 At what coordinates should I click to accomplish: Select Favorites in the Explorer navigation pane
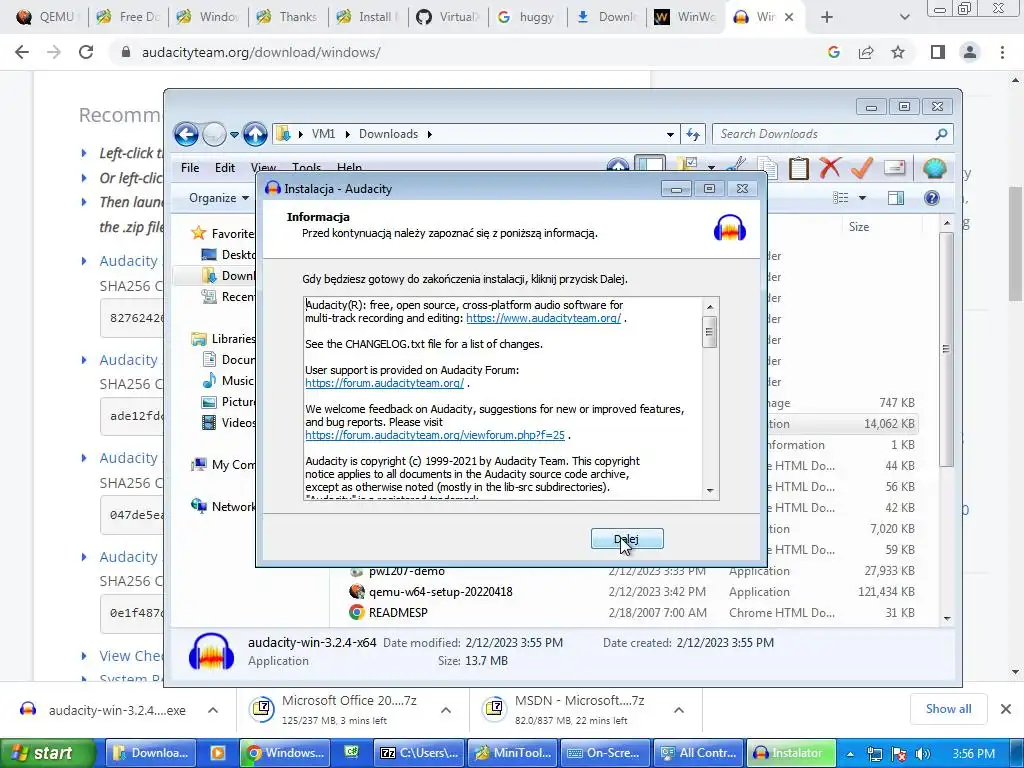[x=224, y=233]
